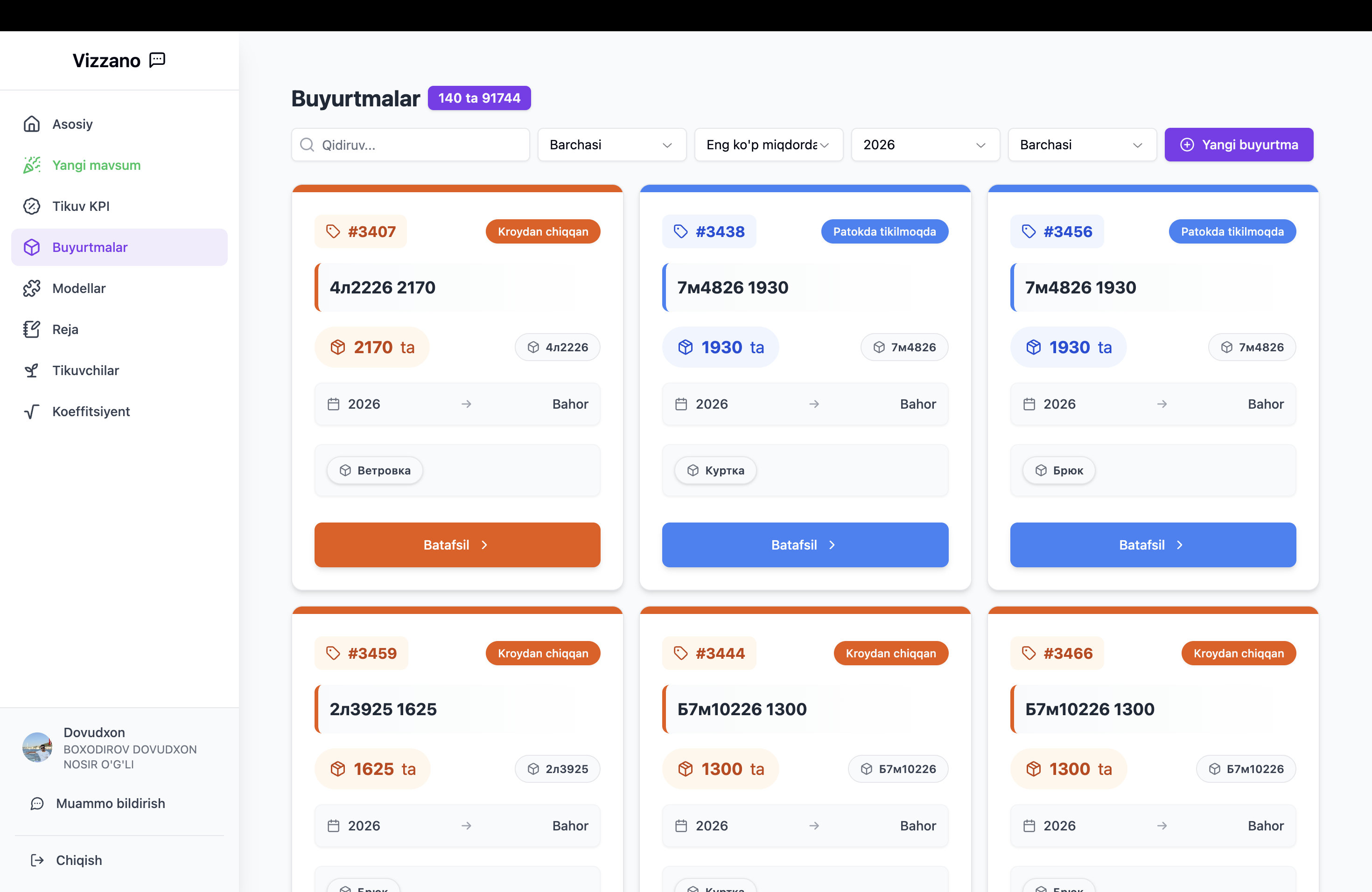Open the 2026 year dropdown
Screen dimensions: 1372x892
(x=924, y=145)
